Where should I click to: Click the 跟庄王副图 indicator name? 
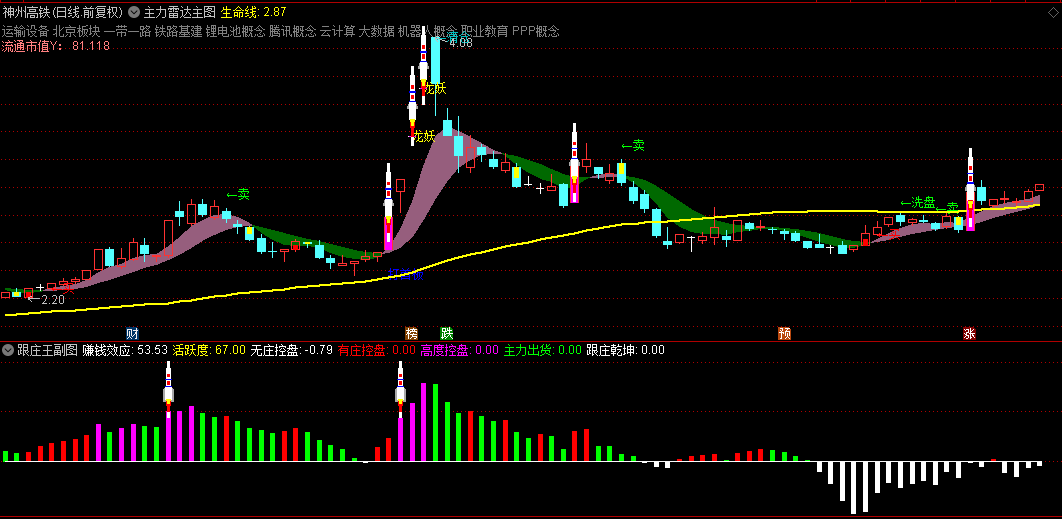tap(47, 350)
